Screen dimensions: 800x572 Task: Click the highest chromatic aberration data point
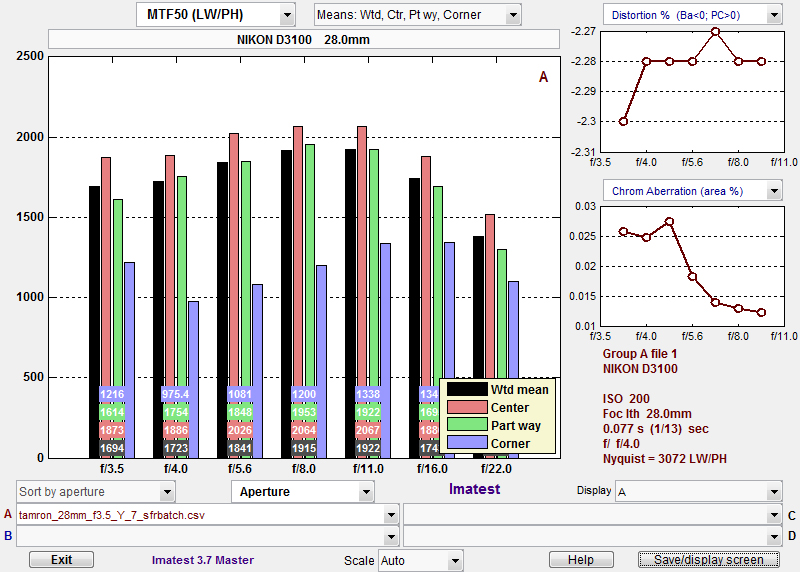669,222
